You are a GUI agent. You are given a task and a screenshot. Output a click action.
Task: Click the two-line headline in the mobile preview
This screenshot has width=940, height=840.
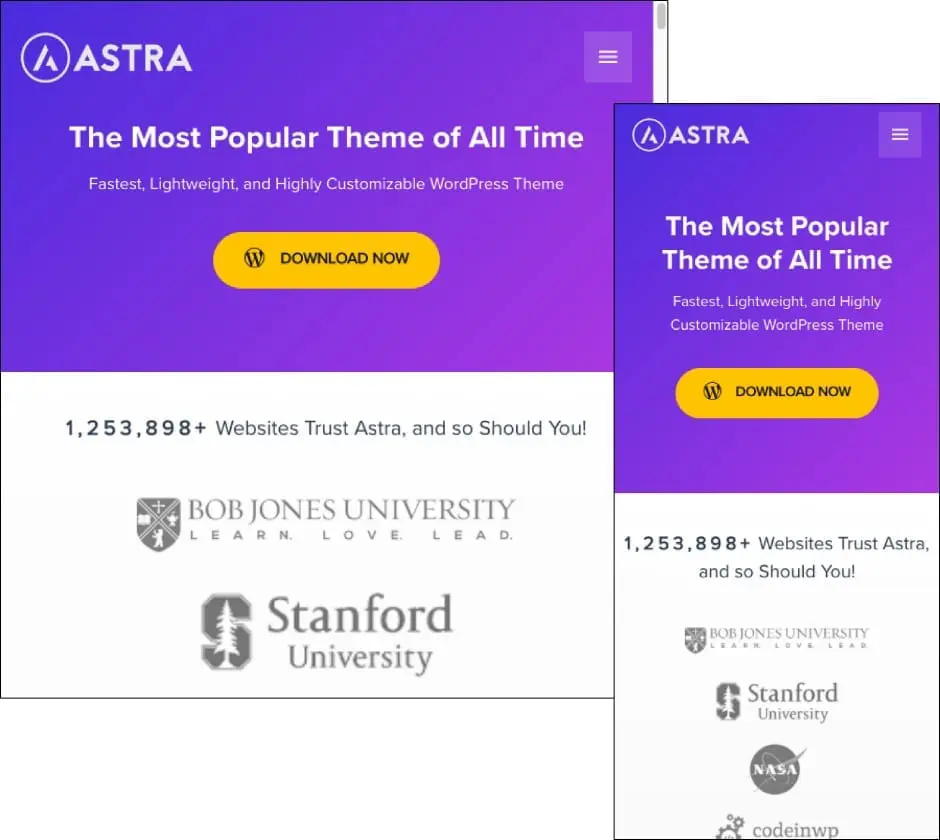point(776,243)
